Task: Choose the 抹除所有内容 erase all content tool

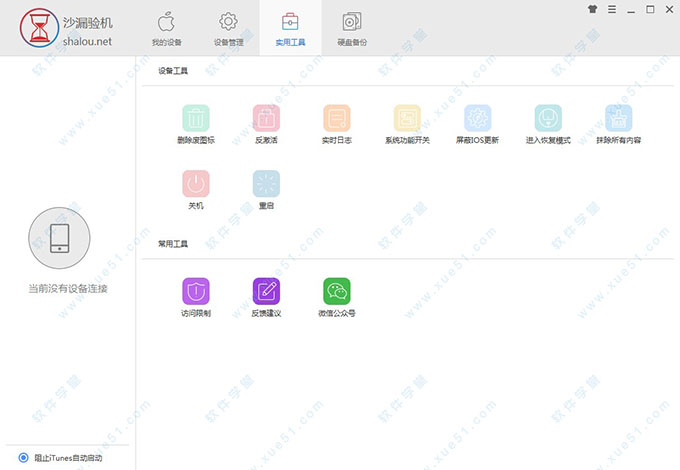Action: 618,119
